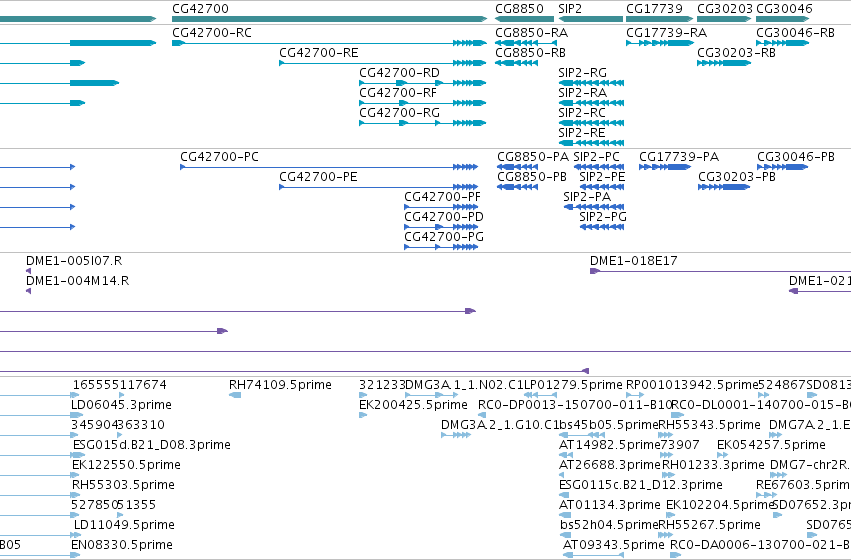Select EST RH55267.5prime
Image resolution: width=851 pixels, height=560 pixels.
(x=665, y=536)
